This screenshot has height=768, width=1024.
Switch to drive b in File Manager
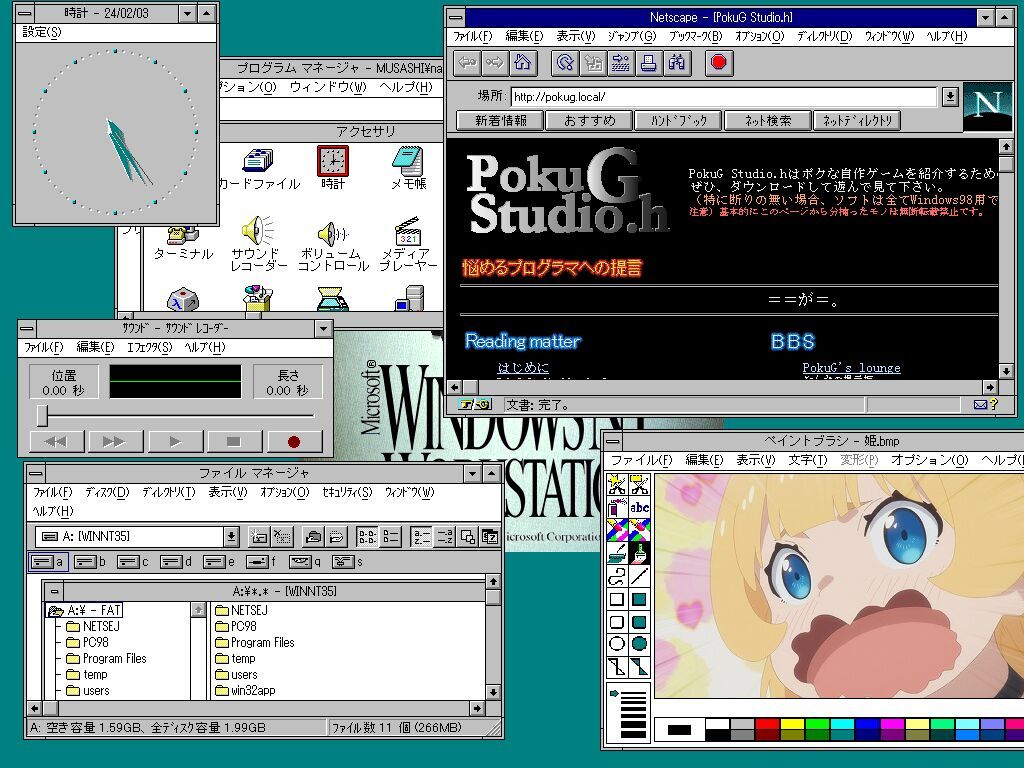tap(89, 562)
